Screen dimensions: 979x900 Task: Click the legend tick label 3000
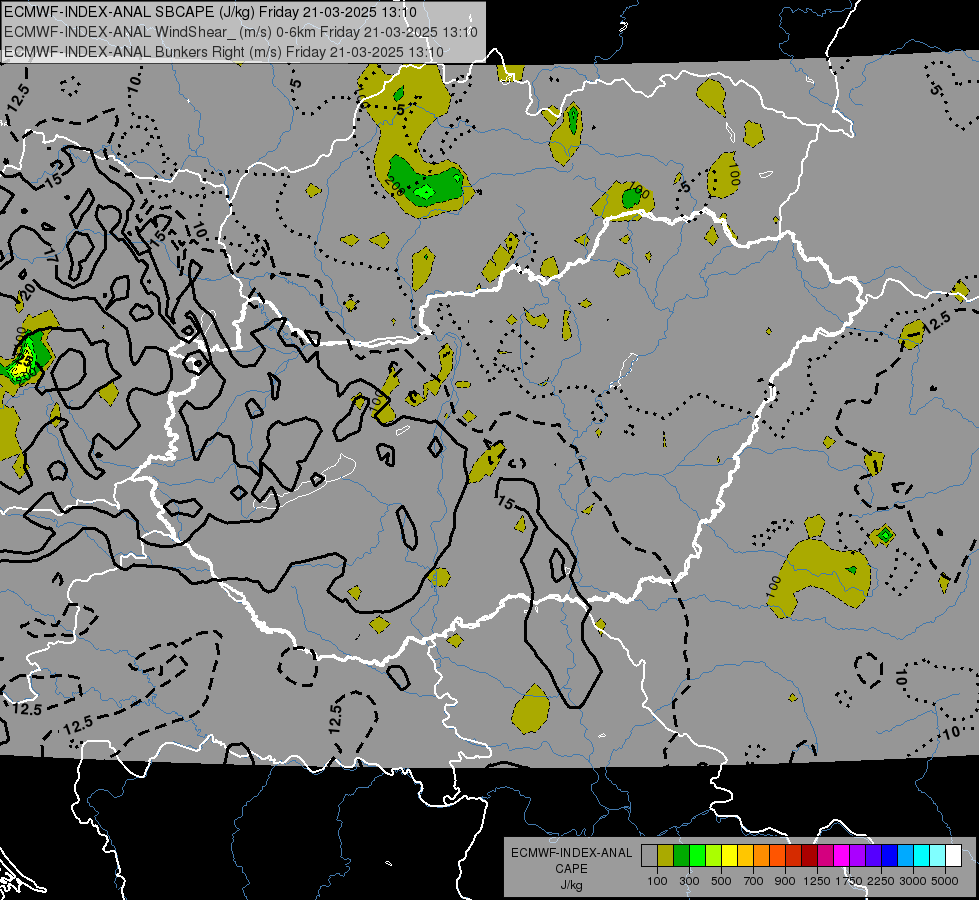[913, 881]
